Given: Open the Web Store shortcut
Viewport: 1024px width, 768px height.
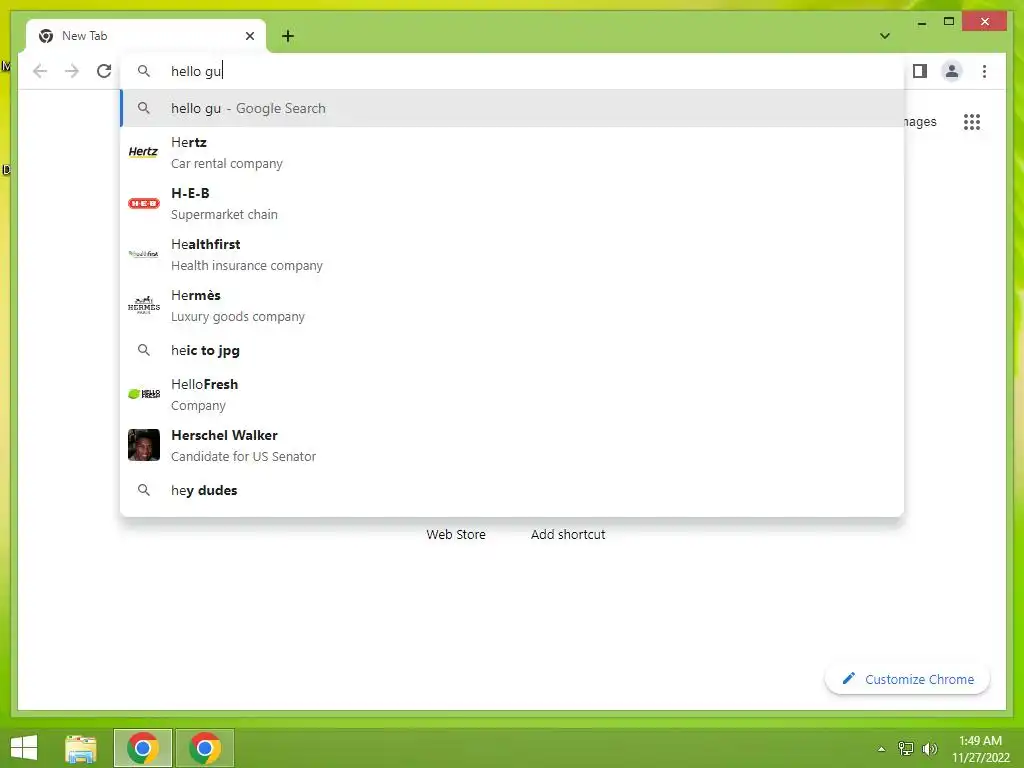Looking at the screenshot, I should [456, 534].
